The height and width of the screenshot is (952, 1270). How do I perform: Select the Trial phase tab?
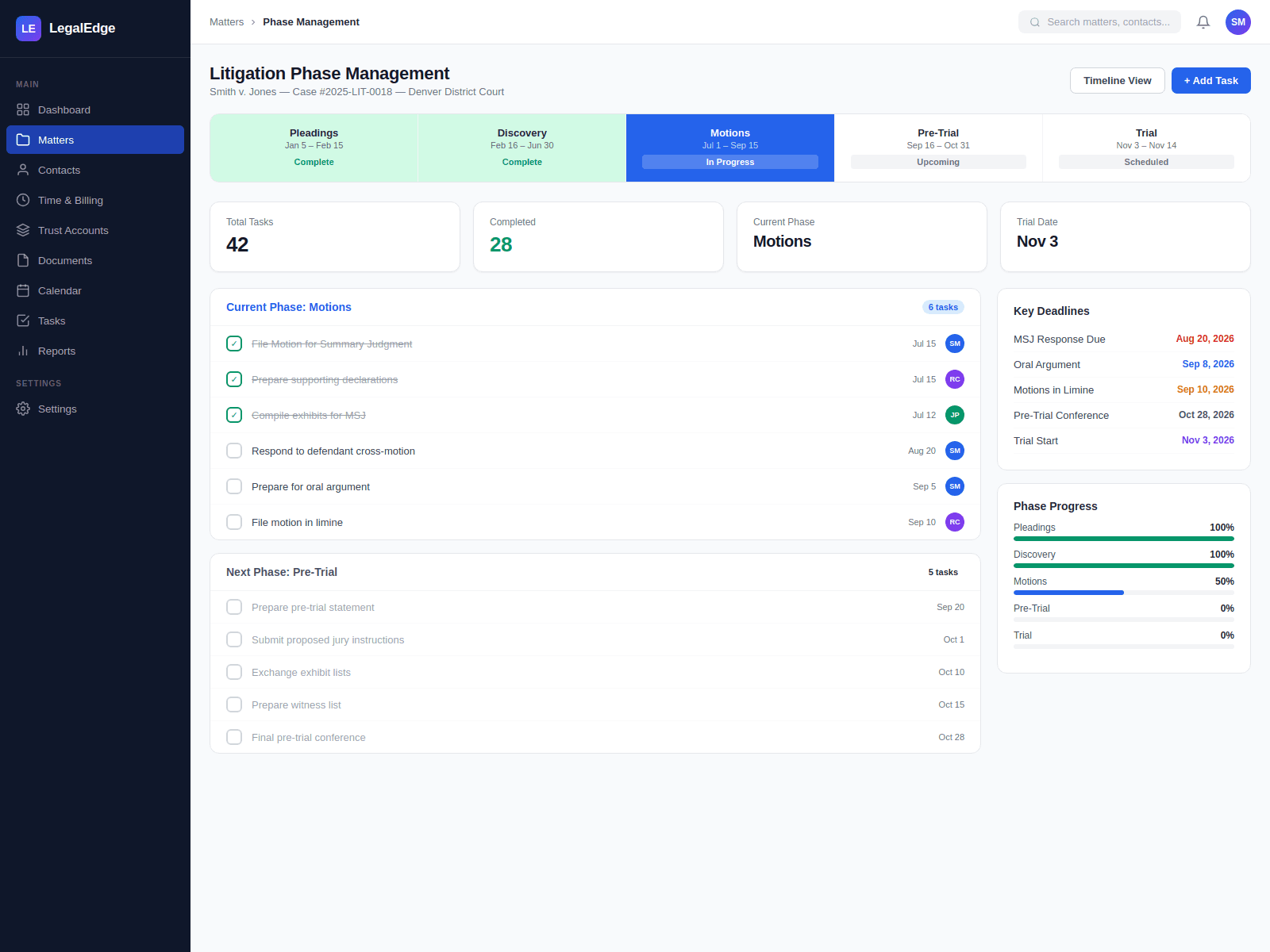[1146, 148]
